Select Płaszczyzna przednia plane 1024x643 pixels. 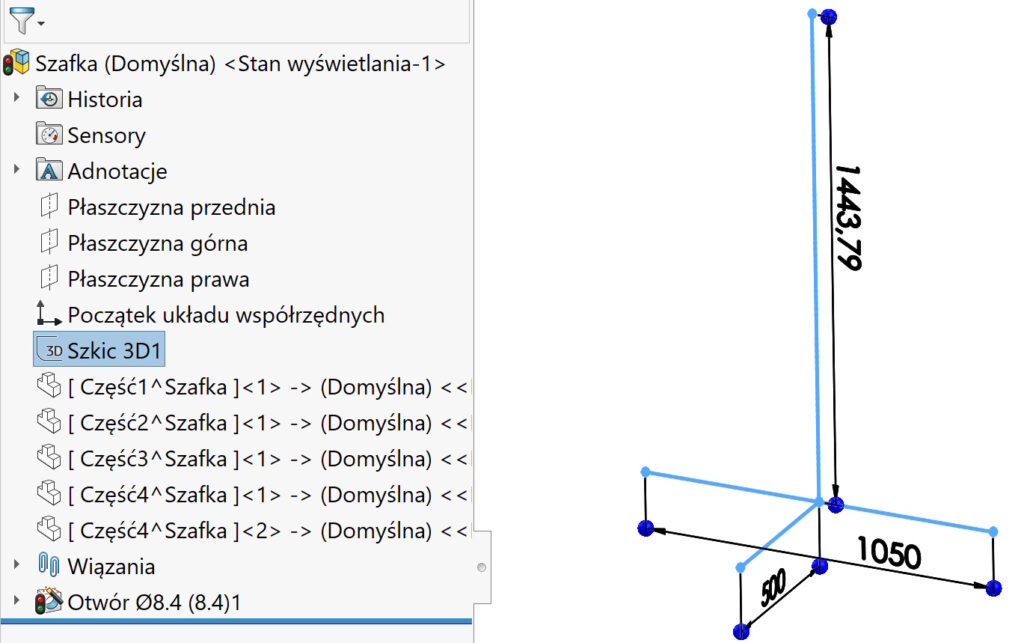[x=171, y=207]
